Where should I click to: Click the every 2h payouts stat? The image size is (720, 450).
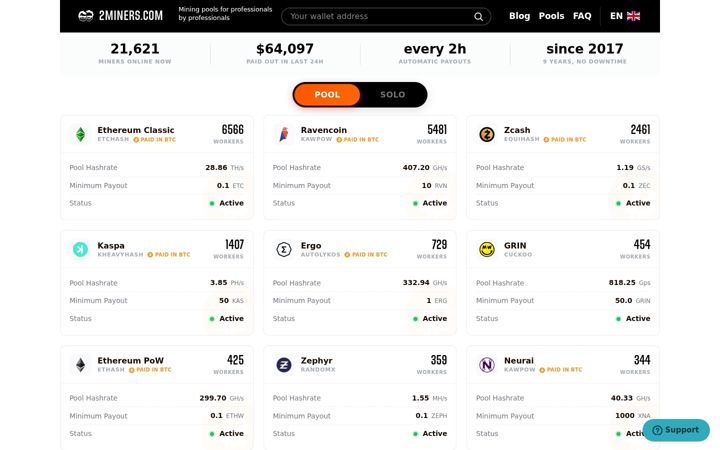point(434,53)
